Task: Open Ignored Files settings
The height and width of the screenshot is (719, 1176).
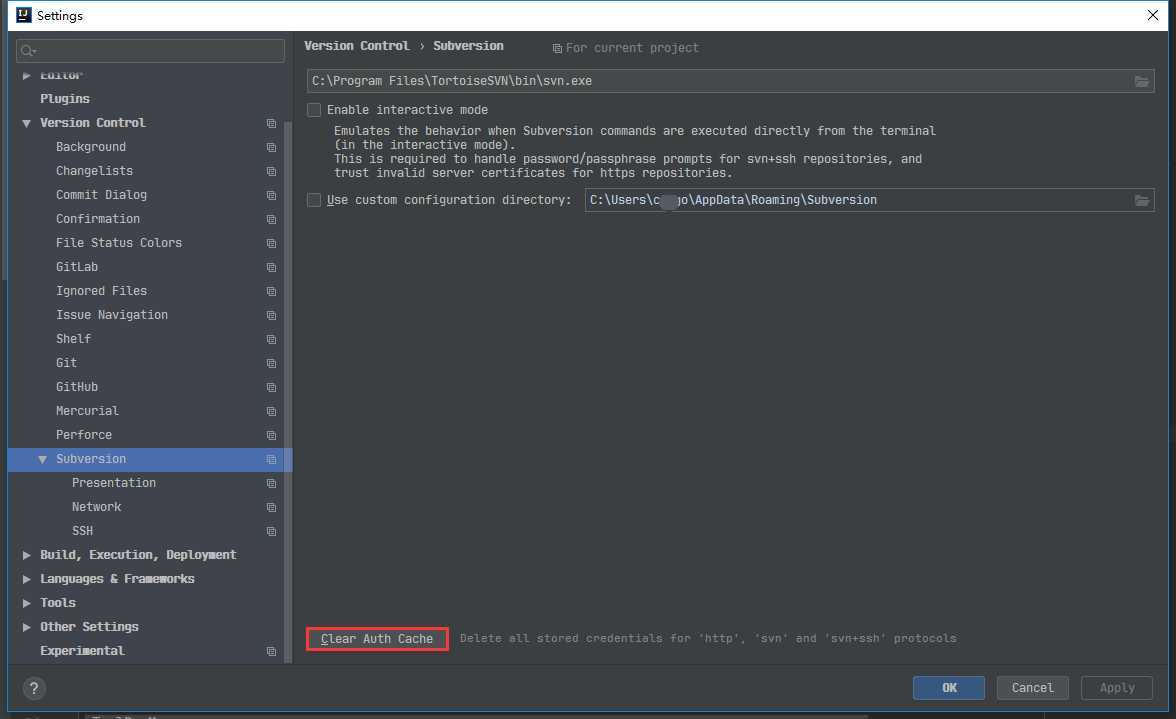Action: 101,291
